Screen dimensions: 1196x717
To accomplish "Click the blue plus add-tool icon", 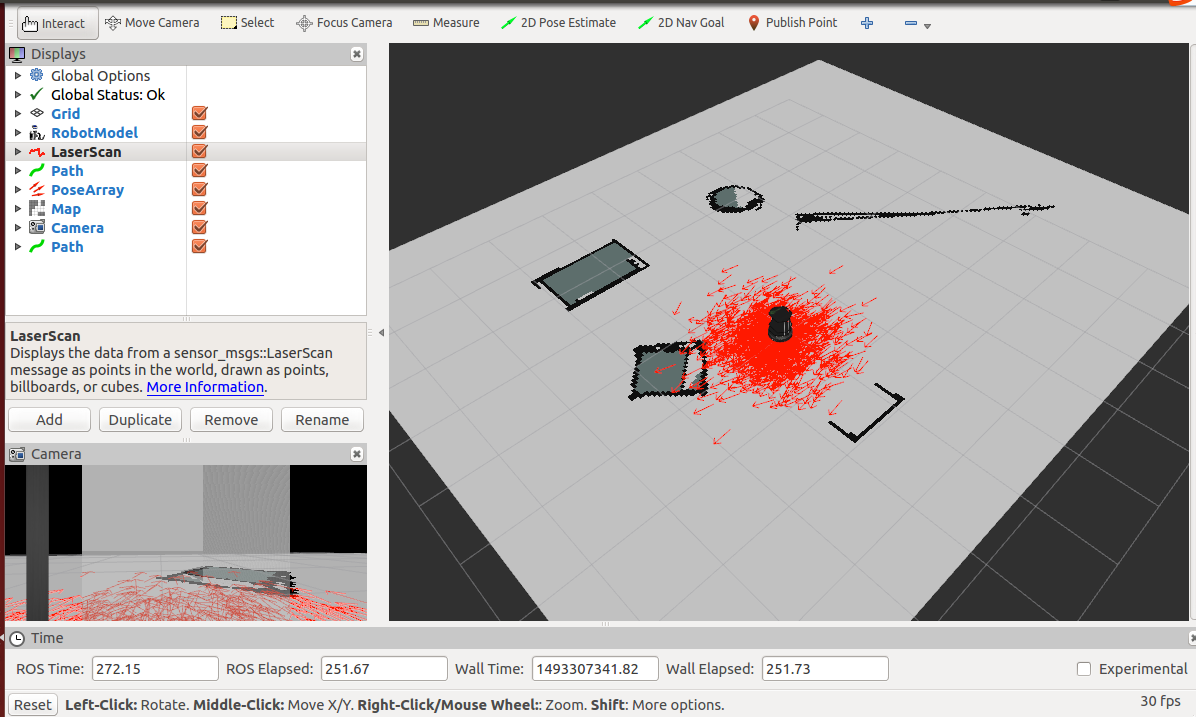I will coord(866,23).
